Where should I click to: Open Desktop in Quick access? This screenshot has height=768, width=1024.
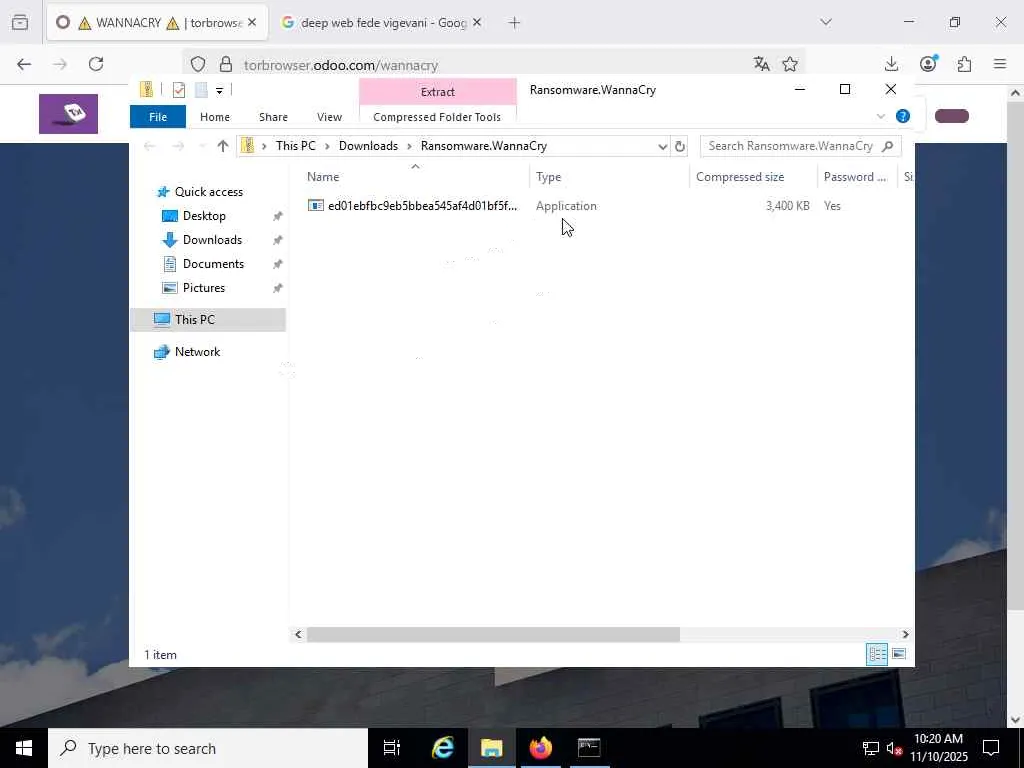pyautogui.click(x=204, y=216)
